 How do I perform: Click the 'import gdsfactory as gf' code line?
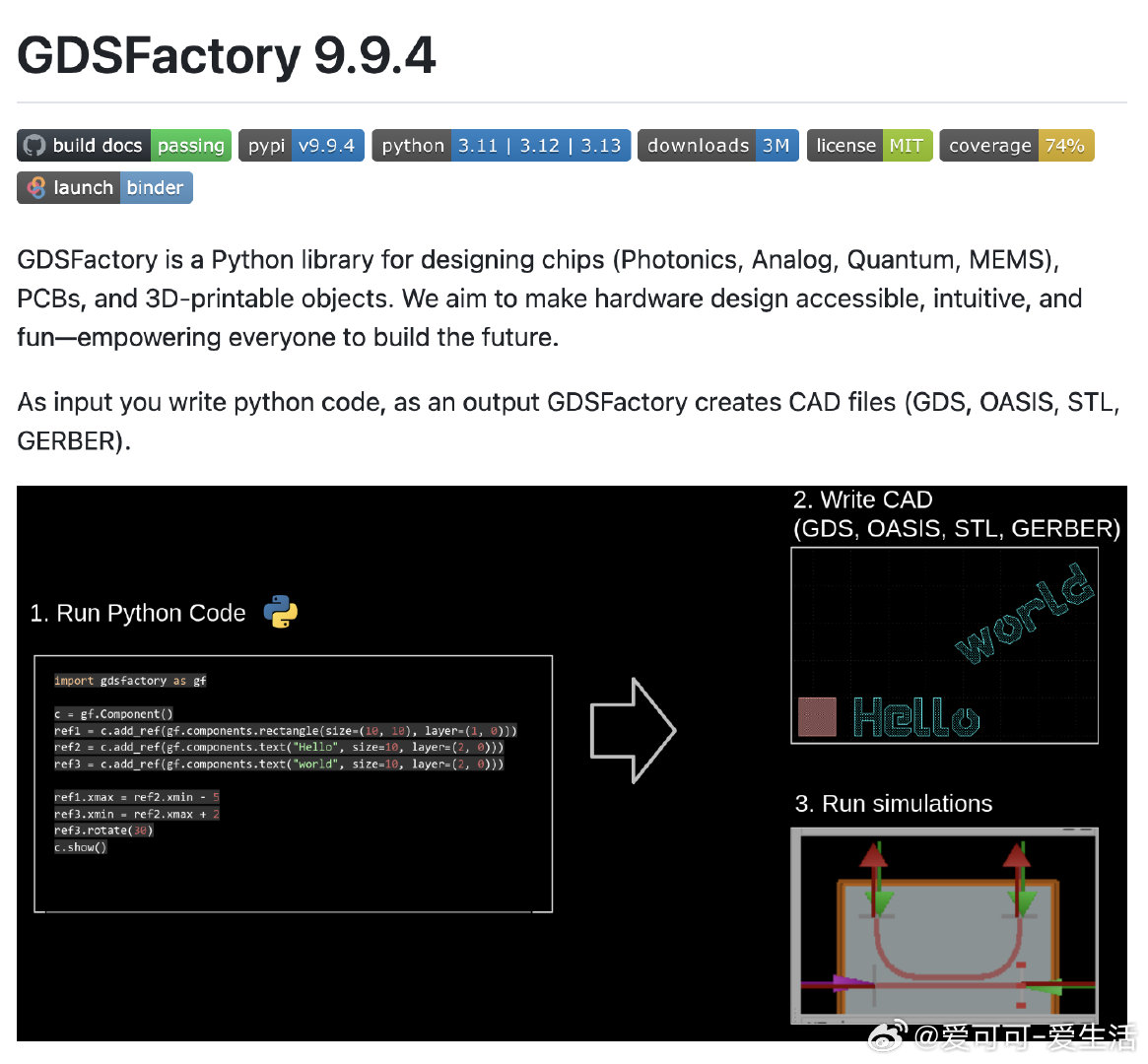point(130,681)
